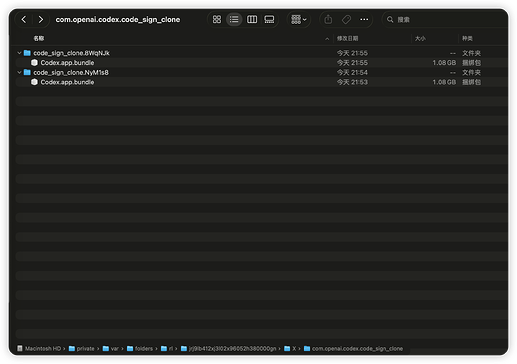Sort by the 大小 column header
Image resolution: width=517 pixels, height=364 pixels.
click(420, 38)
